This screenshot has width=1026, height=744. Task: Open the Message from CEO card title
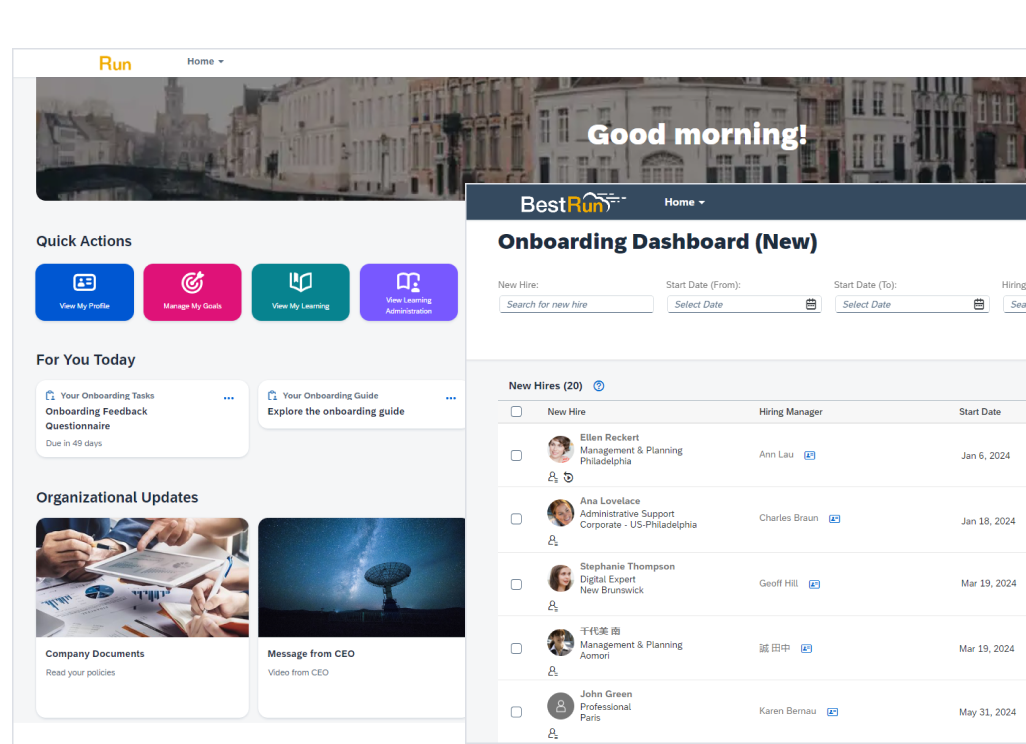point(311,654)
